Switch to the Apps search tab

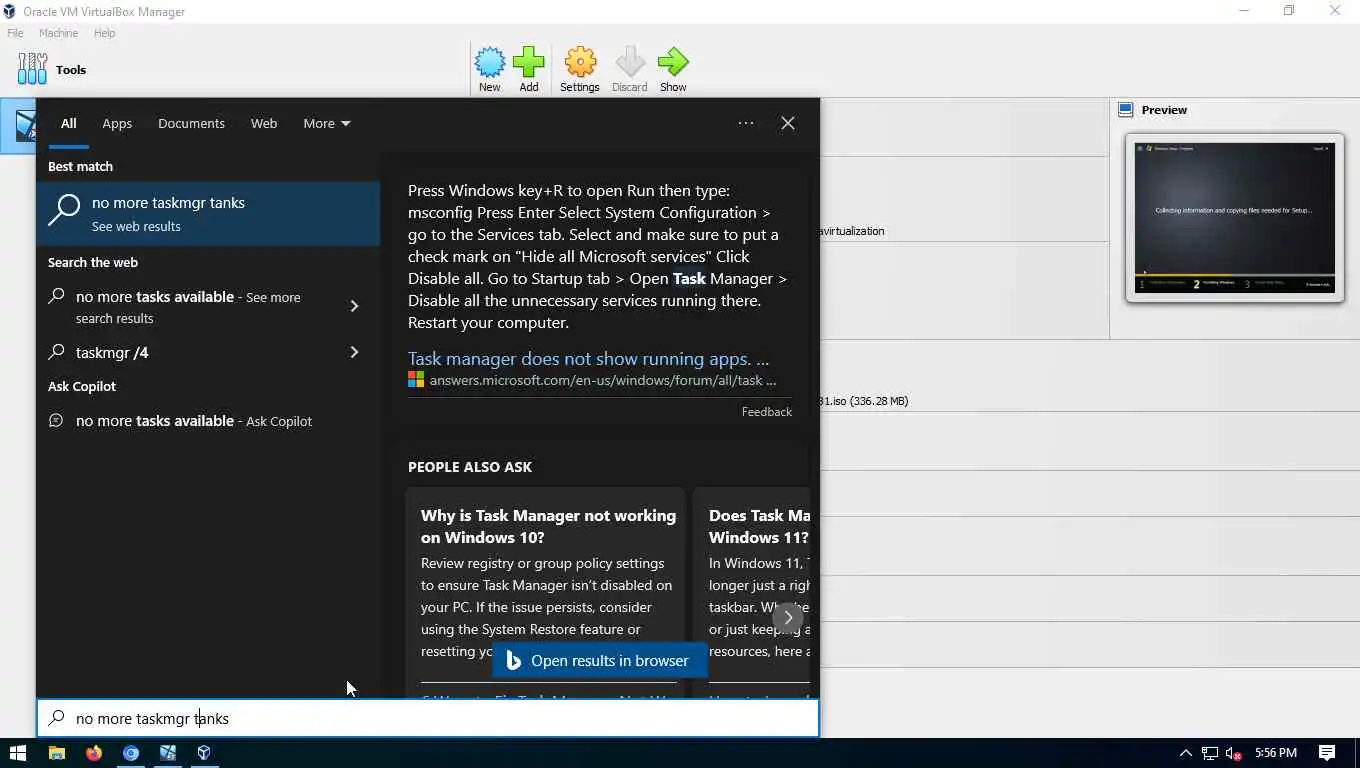pyautogui.click(x=117, y=124)
